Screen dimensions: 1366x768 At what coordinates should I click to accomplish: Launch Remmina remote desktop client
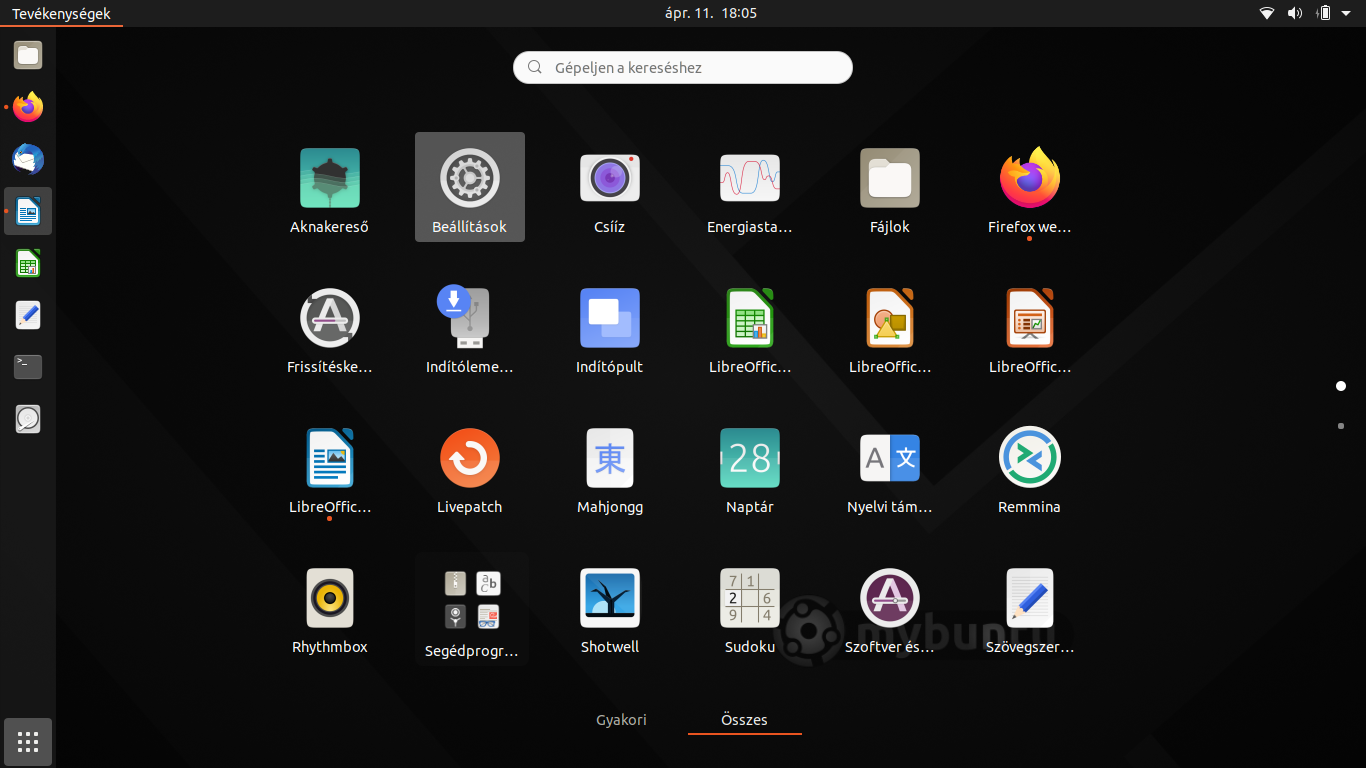click(x=1030, y=467)
